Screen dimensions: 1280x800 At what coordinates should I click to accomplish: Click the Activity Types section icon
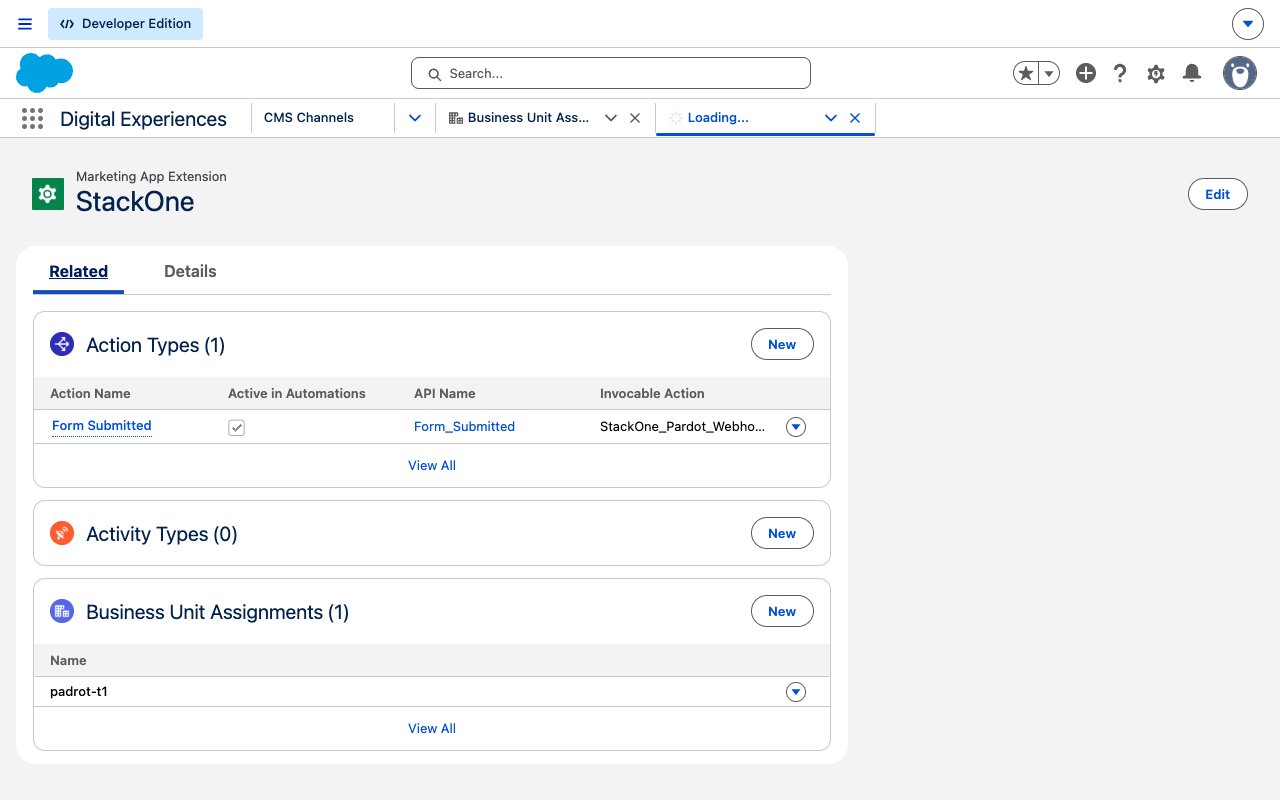coord(62,534)
